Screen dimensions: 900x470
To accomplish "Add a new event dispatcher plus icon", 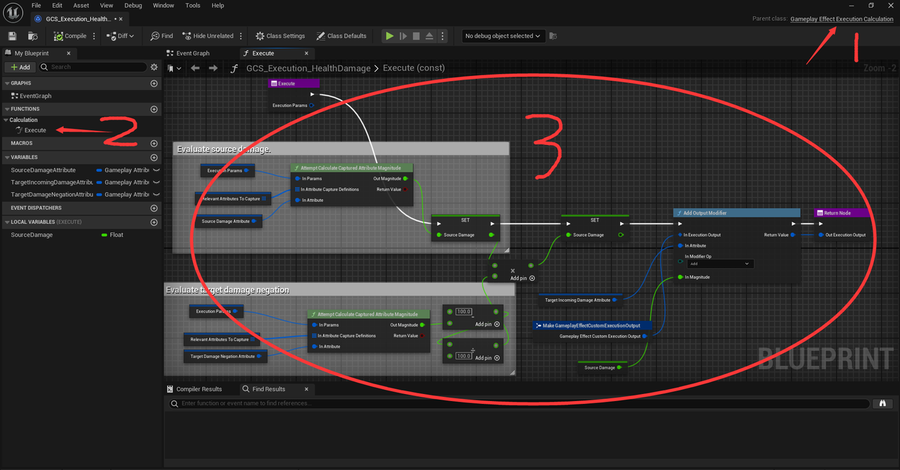I will [x=154, y=208].
